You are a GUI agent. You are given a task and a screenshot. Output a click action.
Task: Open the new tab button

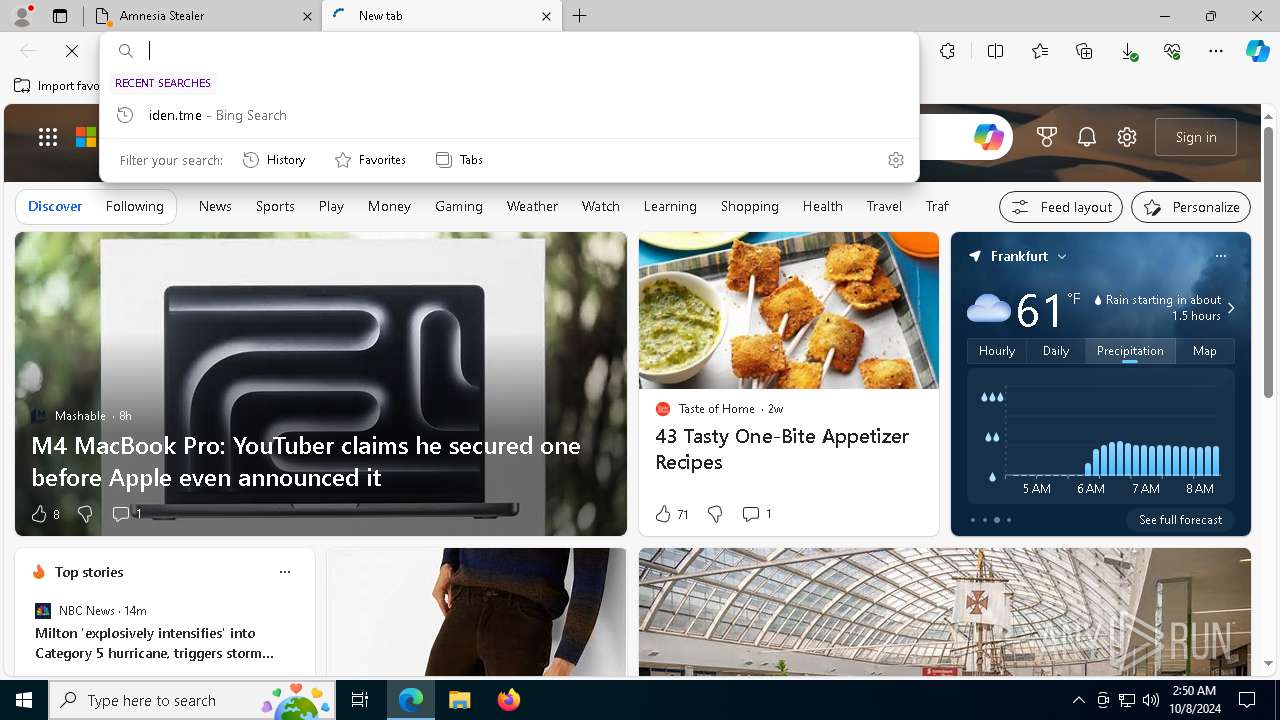[x=580, y=16]
